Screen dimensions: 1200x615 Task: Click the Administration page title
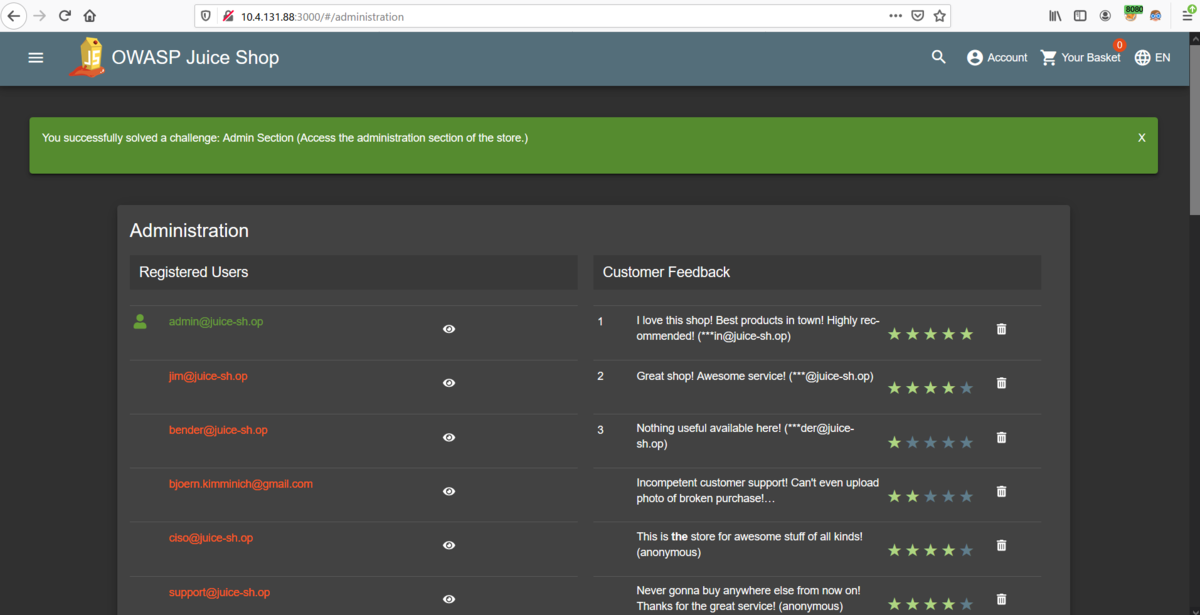189,231
